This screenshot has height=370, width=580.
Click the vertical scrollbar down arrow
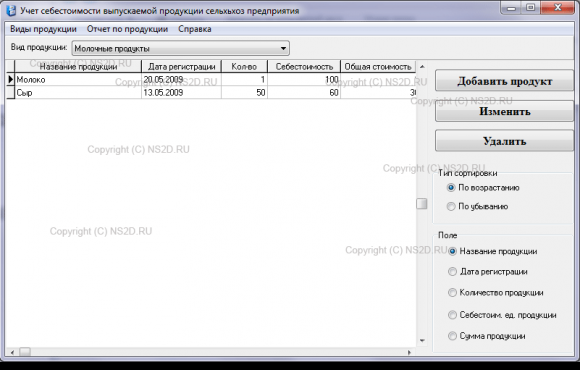pos(422,340)
